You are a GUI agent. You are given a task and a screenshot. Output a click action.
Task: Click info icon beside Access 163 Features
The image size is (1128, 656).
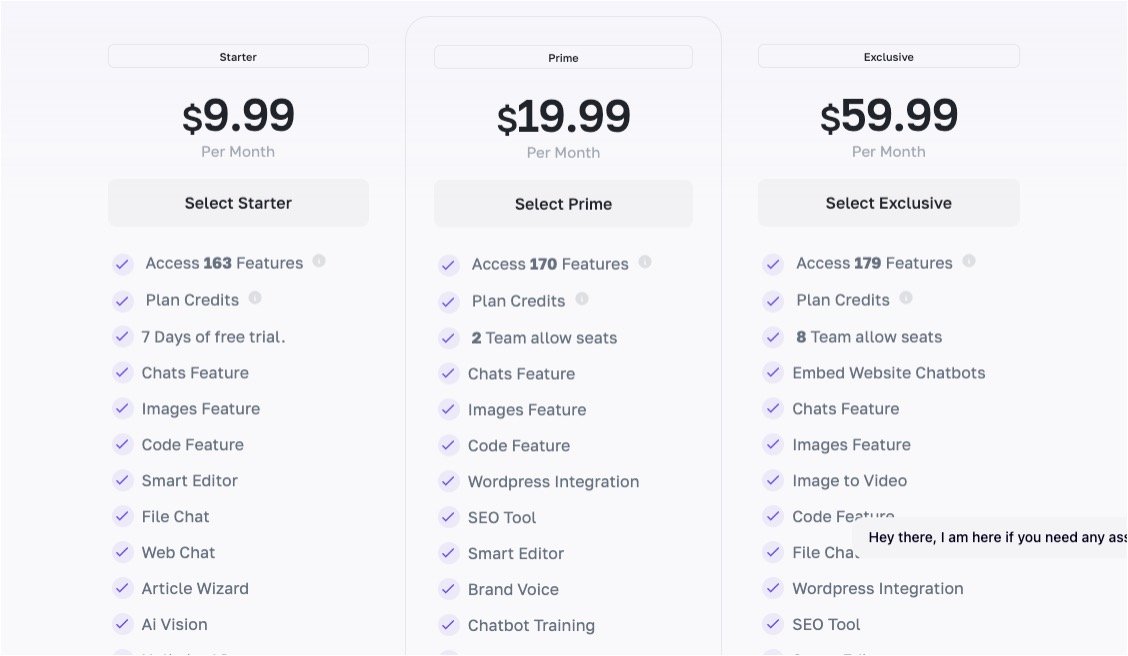click(319, 261)
